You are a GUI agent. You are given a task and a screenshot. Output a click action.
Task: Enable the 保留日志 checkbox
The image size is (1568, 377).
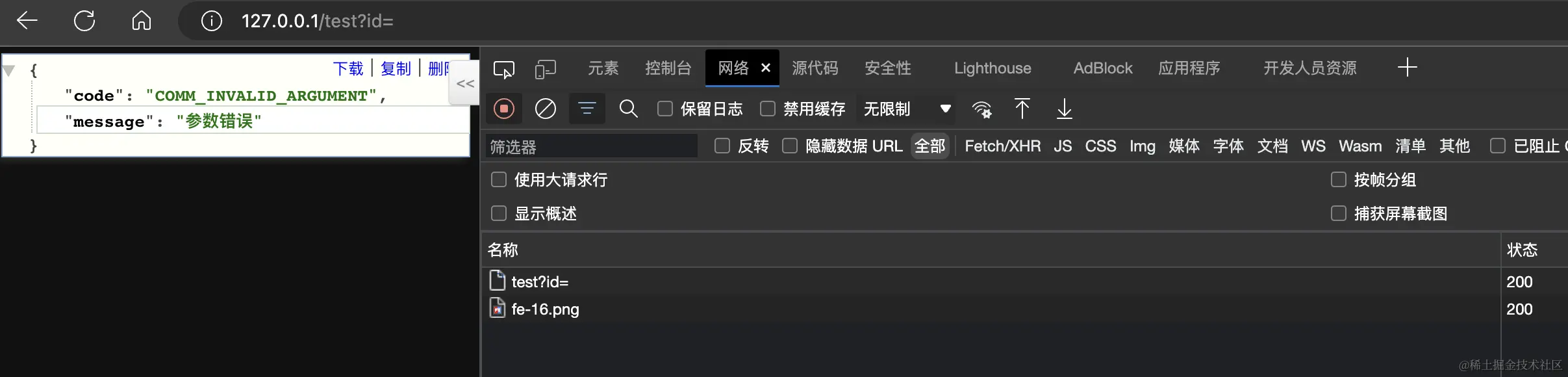(x=664, y=109)
